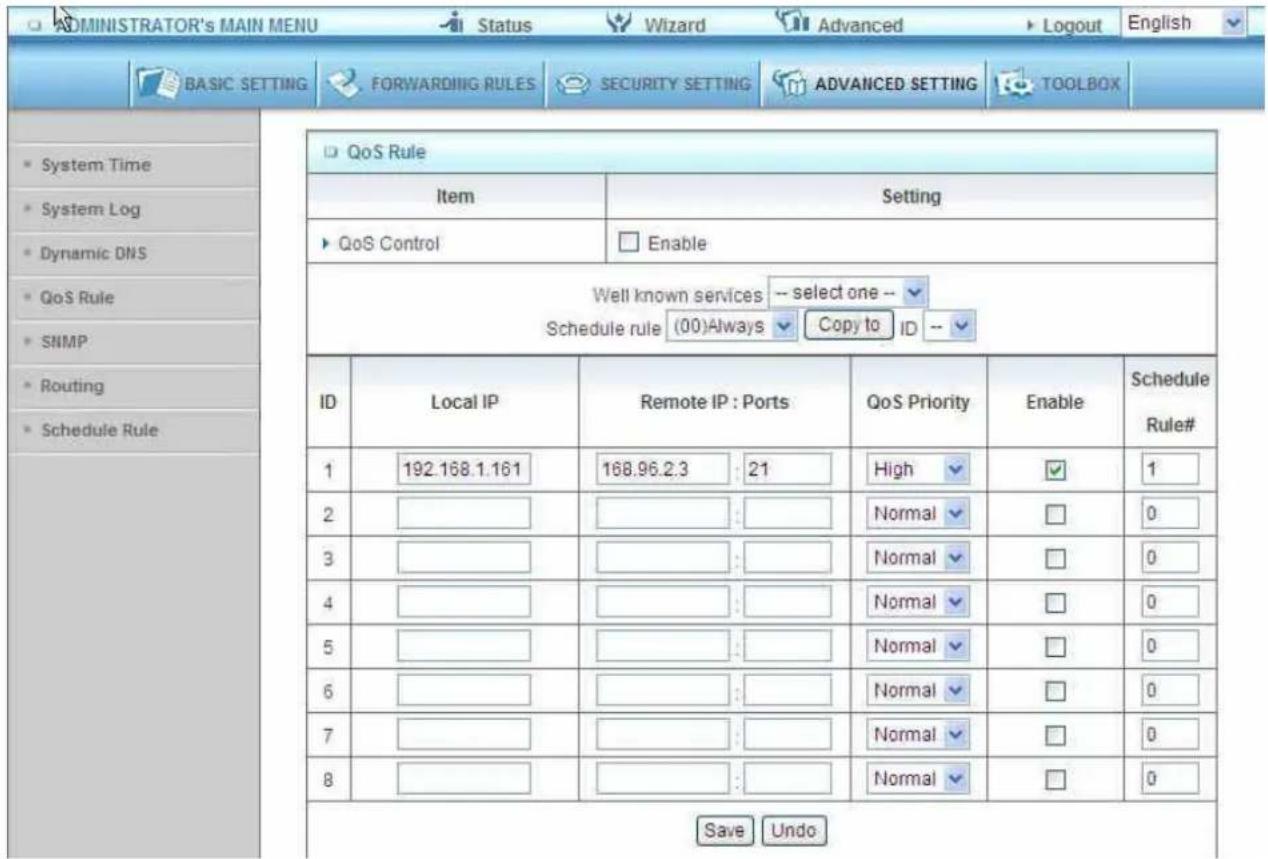
Task: Click the Local IP field in row 2
Action: pyautogui.click(x=464, y=514)
